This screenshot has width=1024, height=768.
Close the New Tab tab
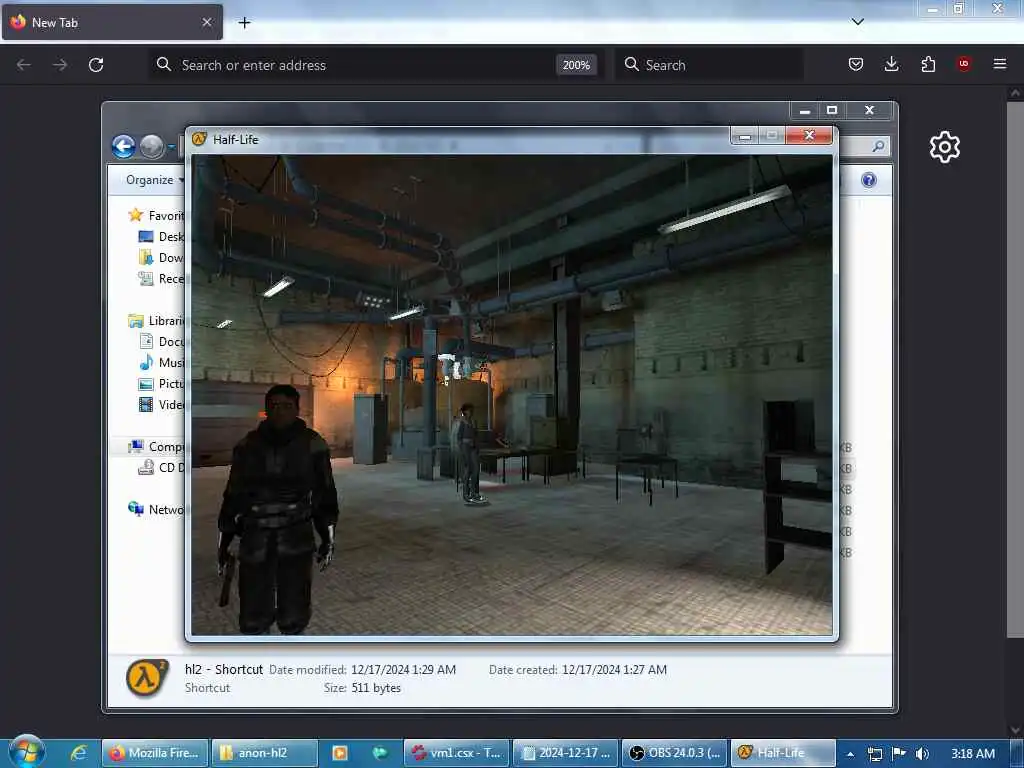point(207,22)
